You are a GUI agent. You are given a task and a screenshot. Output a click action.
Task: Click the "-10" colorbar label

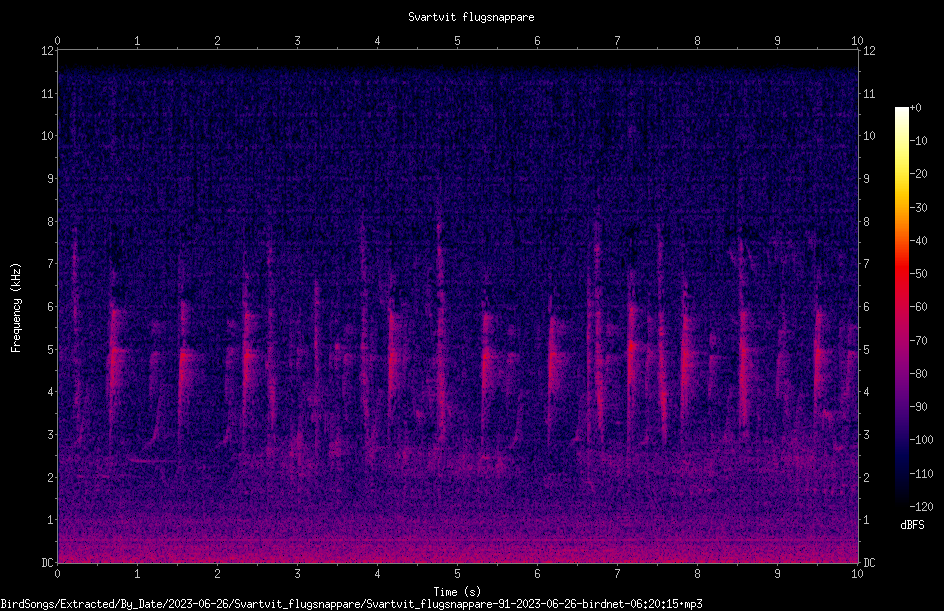point(918,141)
